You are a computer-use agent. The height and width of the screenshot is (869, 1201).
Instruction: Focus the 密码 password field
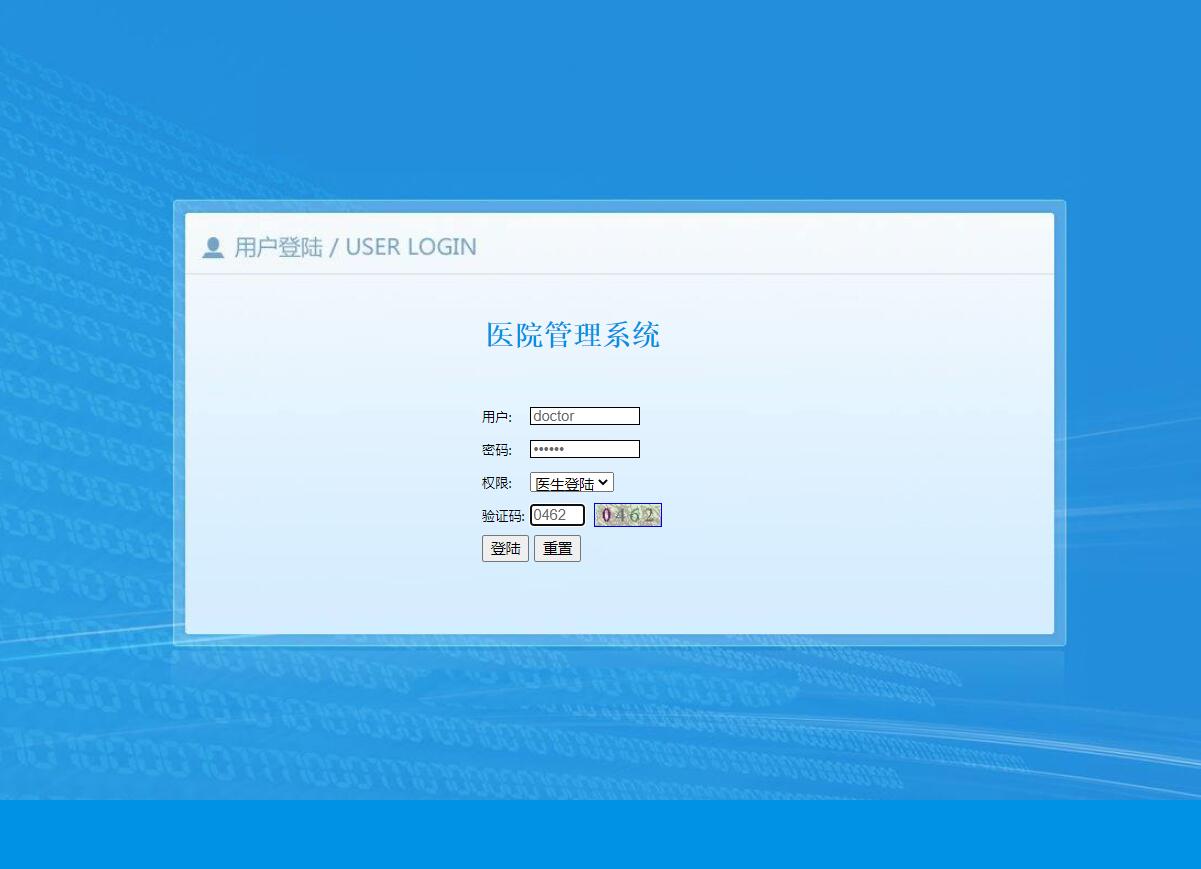584,448
